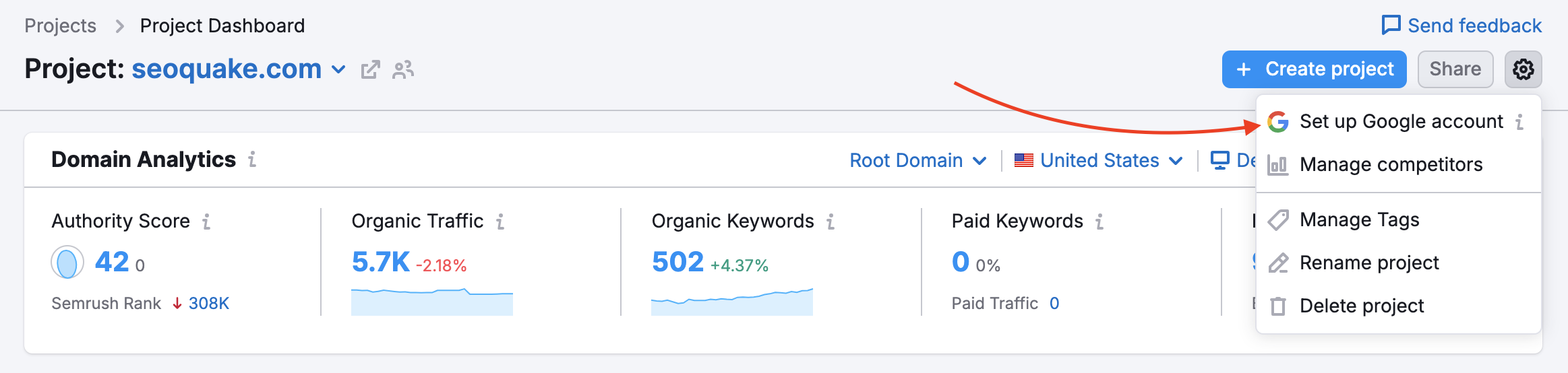Click the Semrush Rank label
Image resolution: width=1568 pixels, height=373 pixels.
(x=107, y=304)
